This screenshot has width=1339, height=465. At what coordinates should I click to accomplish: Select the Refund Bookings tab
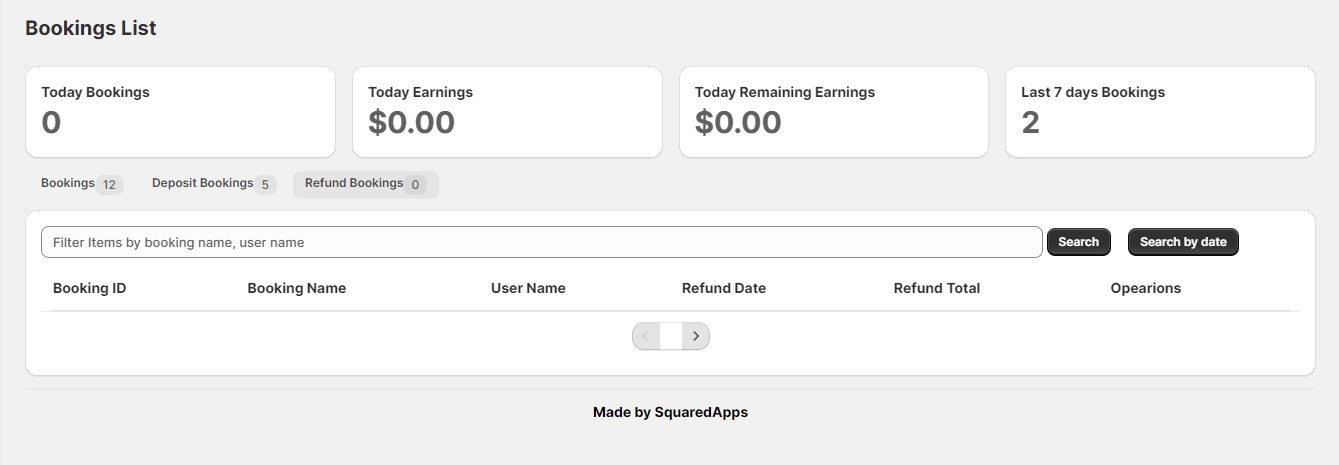pos(365,184)
